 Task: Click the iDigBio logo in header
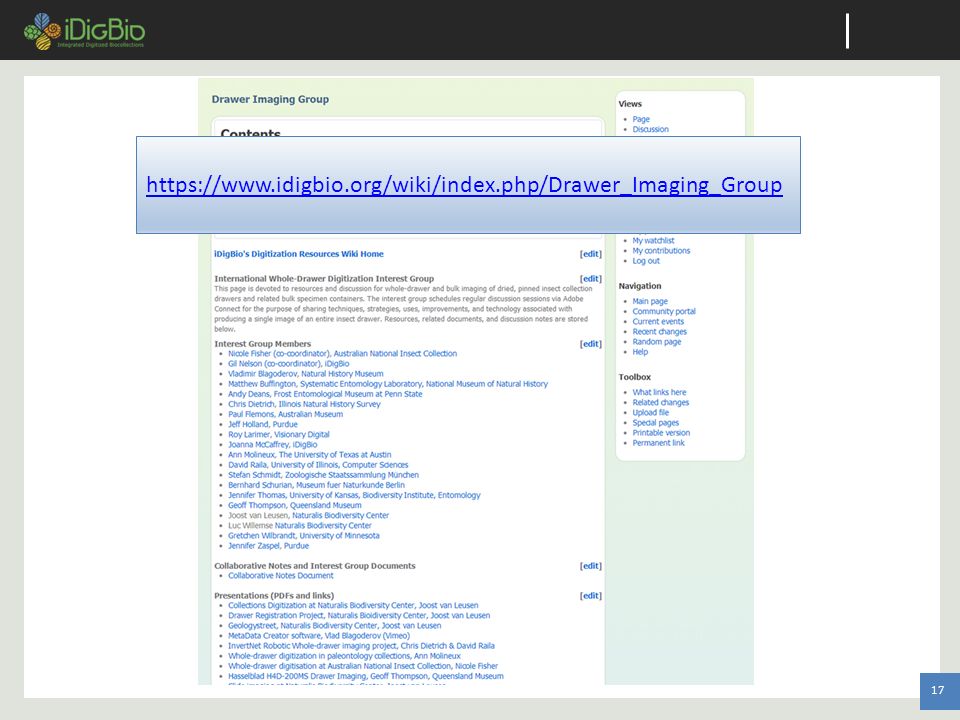point(84,31)
